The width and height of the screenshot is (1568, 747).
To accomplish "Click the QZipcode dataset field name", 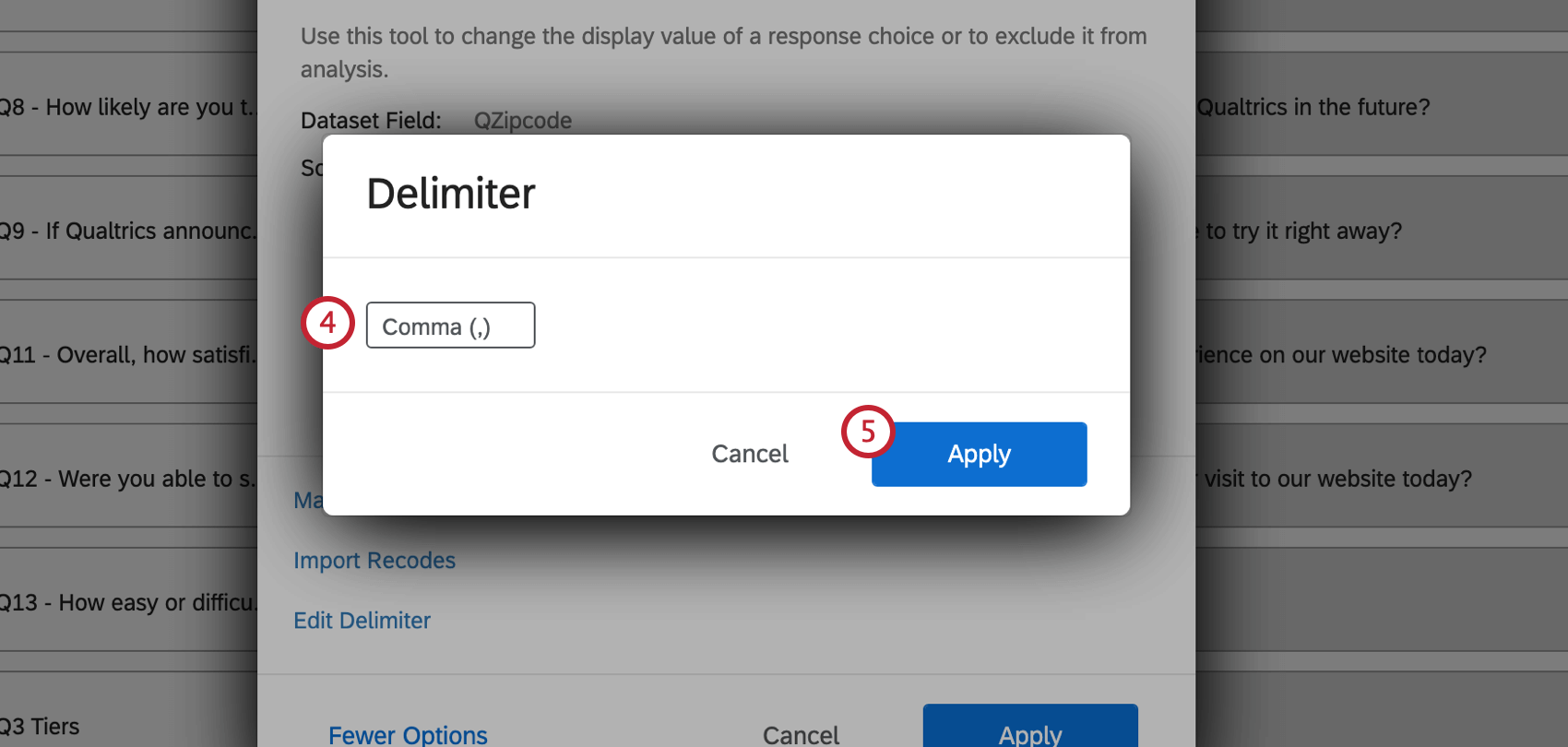I will pos(522,120).
